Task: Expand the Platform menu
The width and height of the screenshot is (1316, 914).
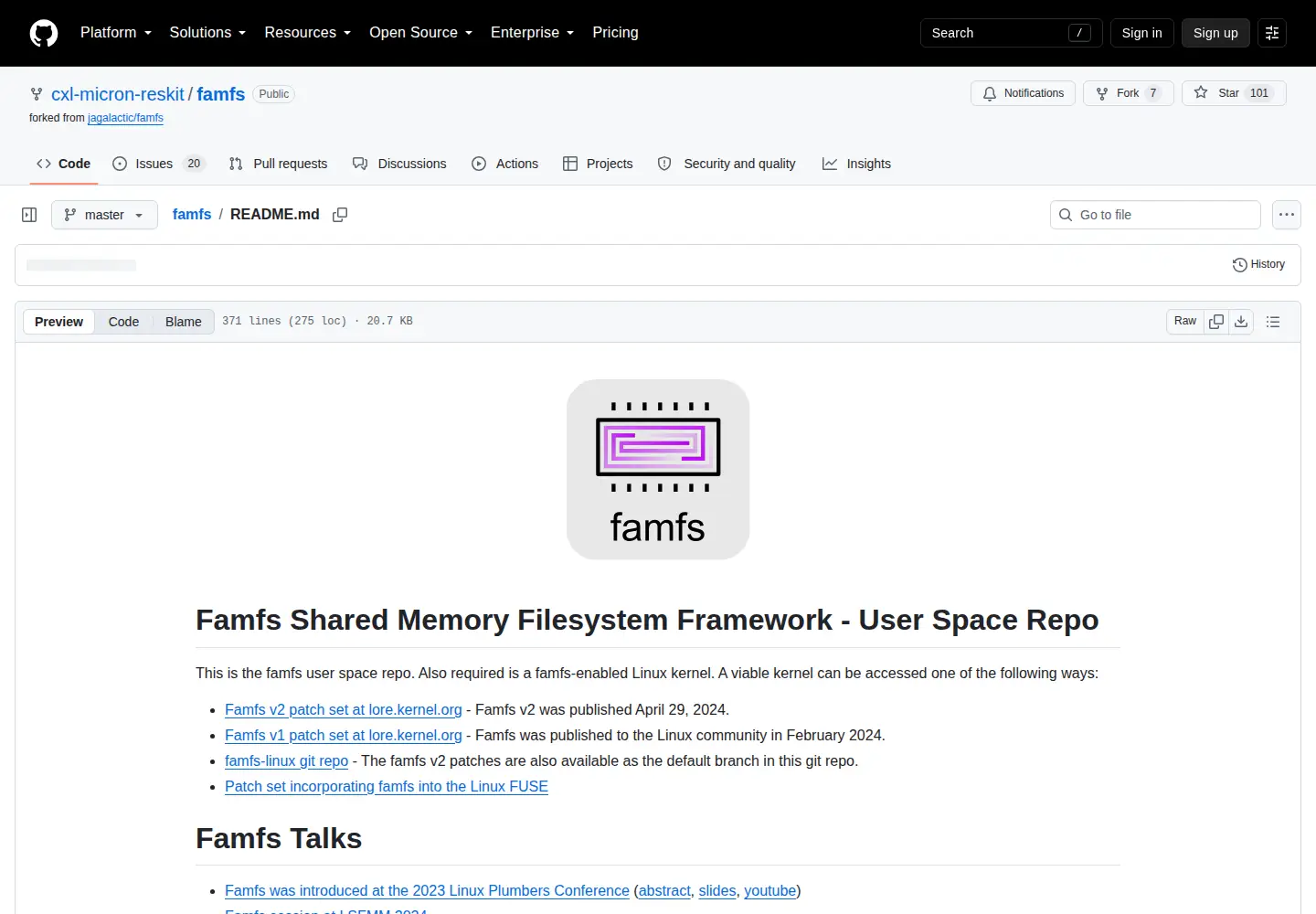Action: (x=116, y=33)
